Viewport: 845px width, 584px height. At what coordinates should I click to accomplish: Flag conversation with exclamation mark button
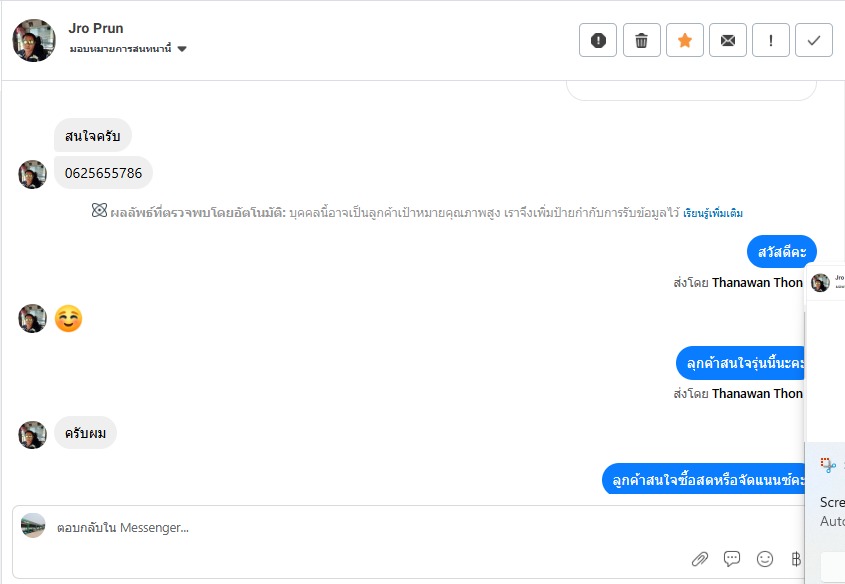click(771, 40)
